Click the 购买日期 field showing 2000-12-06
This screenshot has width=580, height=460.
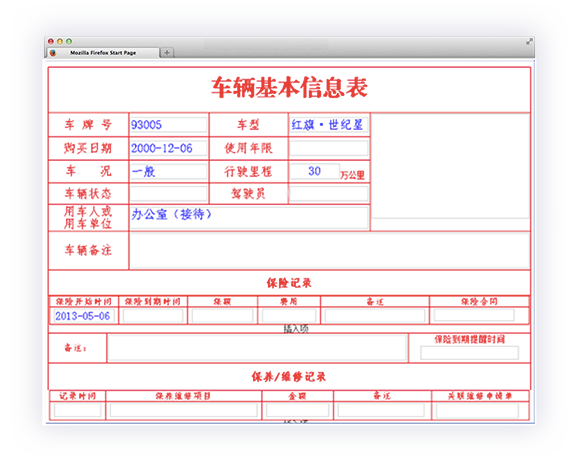point(168,148)
